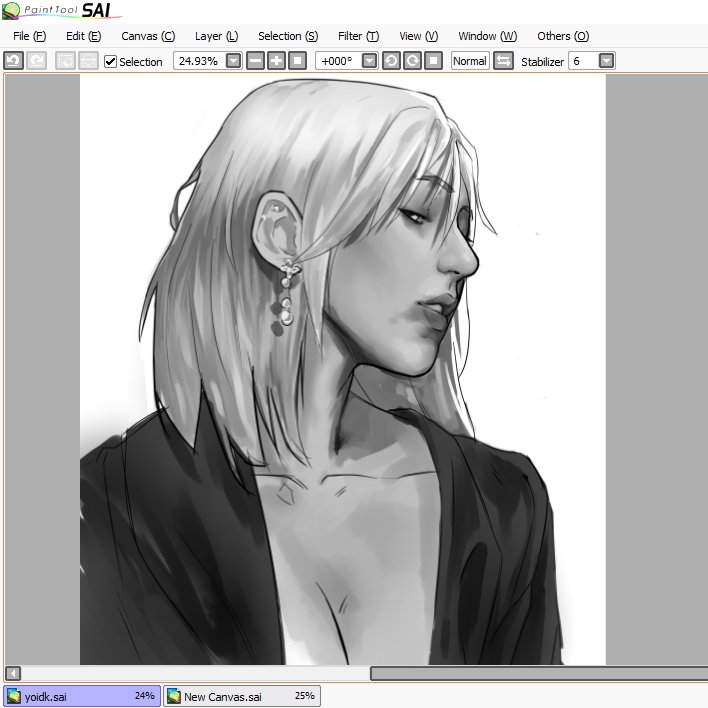The width and height of the screenshot is (708, 708).
Task: Click the Undo arrow icon
Action: 14,61
